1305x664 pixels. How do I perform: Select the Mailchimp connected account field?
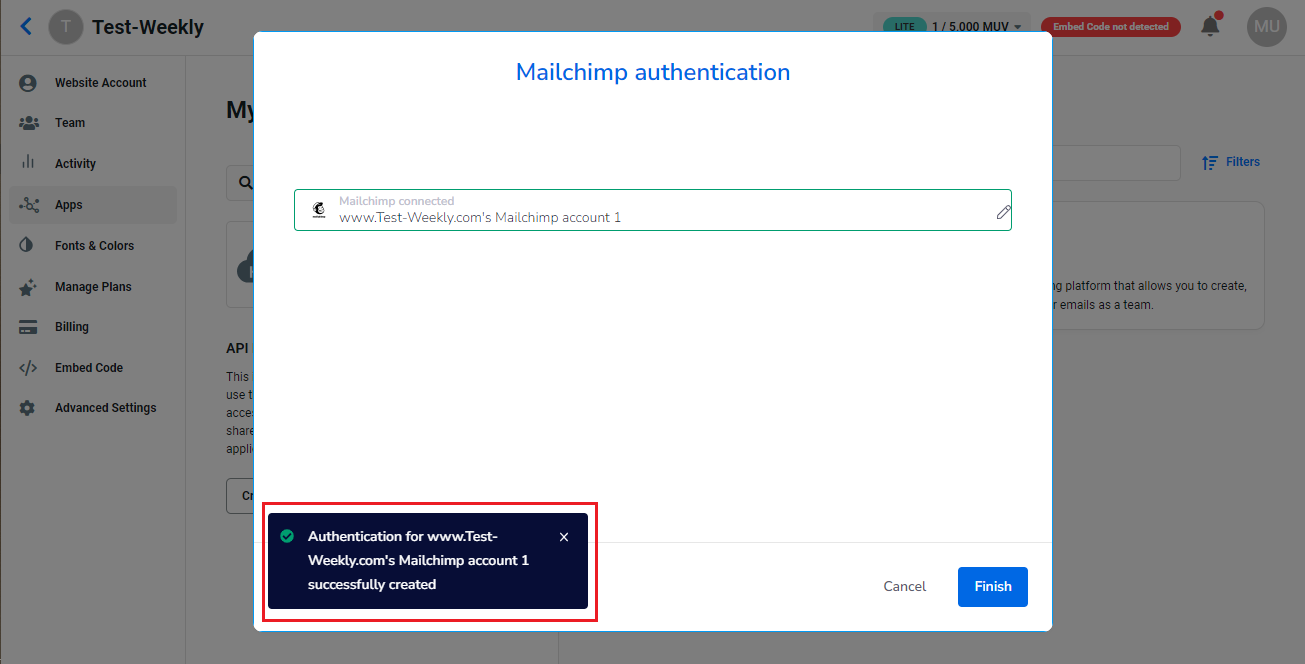653,210
